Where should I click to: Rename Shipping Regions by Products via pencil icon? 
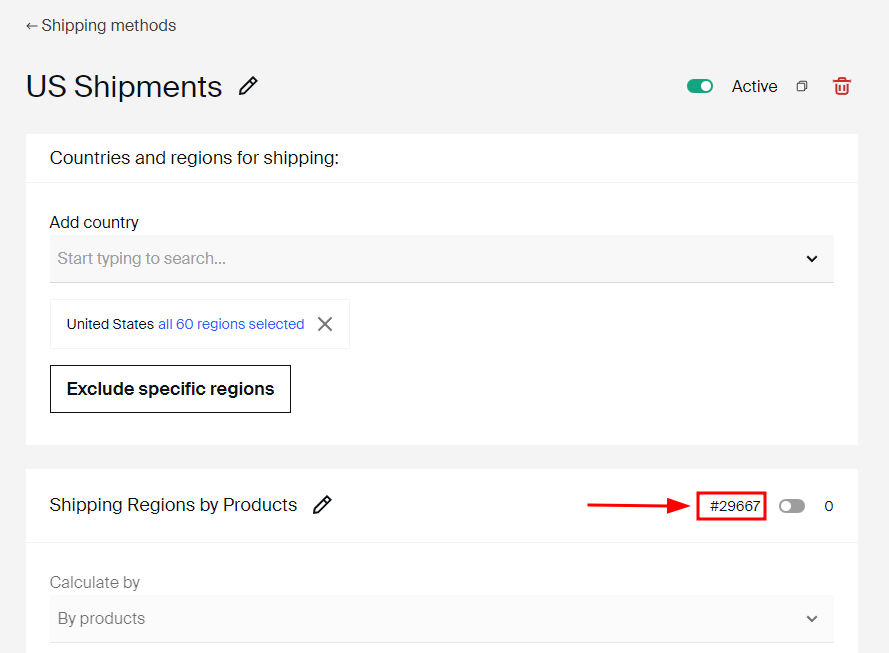pos(322,504)
